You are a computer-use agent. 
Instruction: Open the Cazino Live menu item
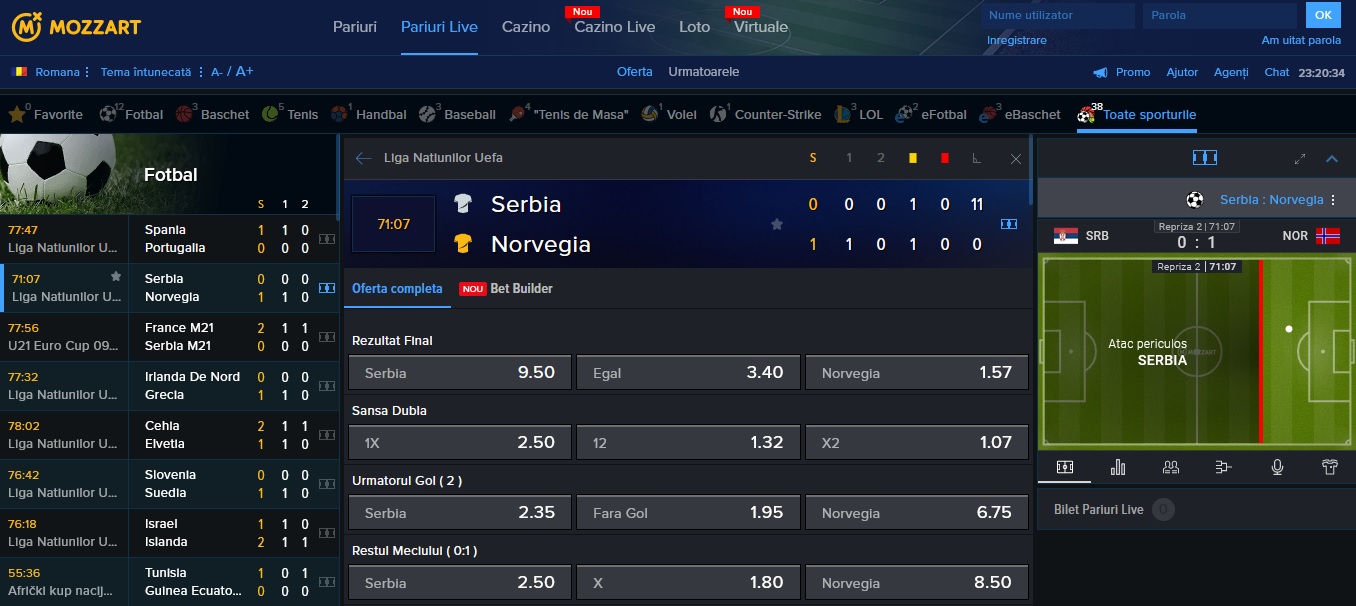[x=614, y=27]
